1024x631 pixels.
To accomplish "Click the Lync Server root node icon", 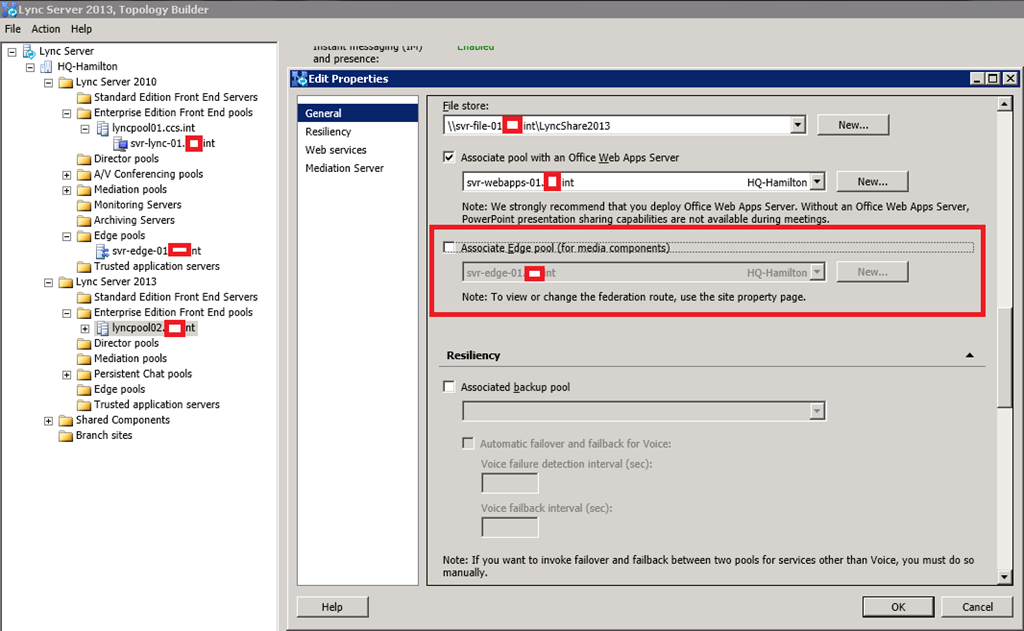I will [29, 51].
